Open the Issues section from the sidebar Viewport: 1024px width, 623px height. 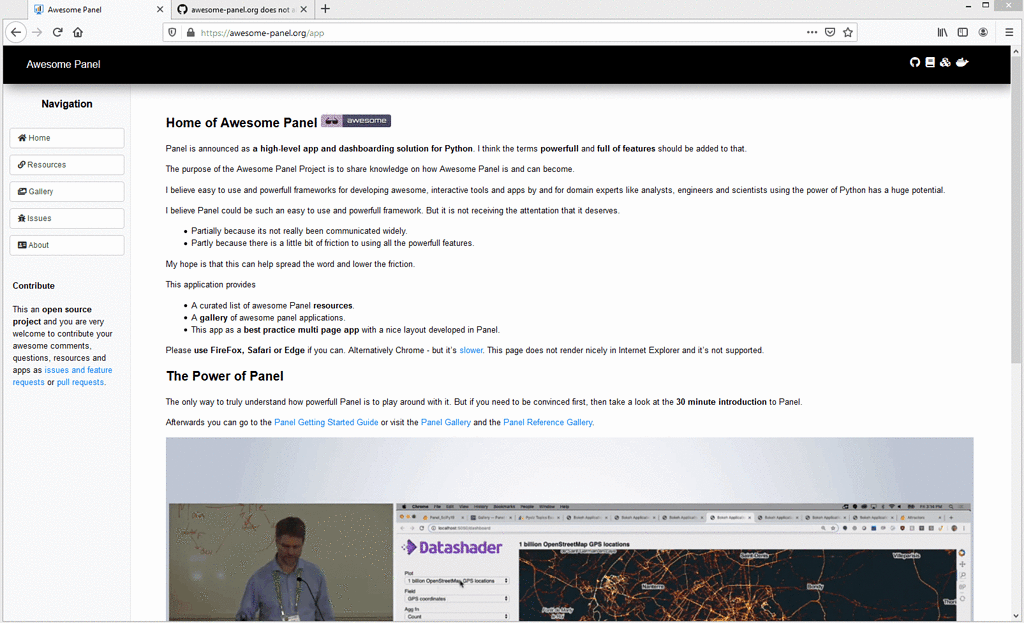coord(66,218)
